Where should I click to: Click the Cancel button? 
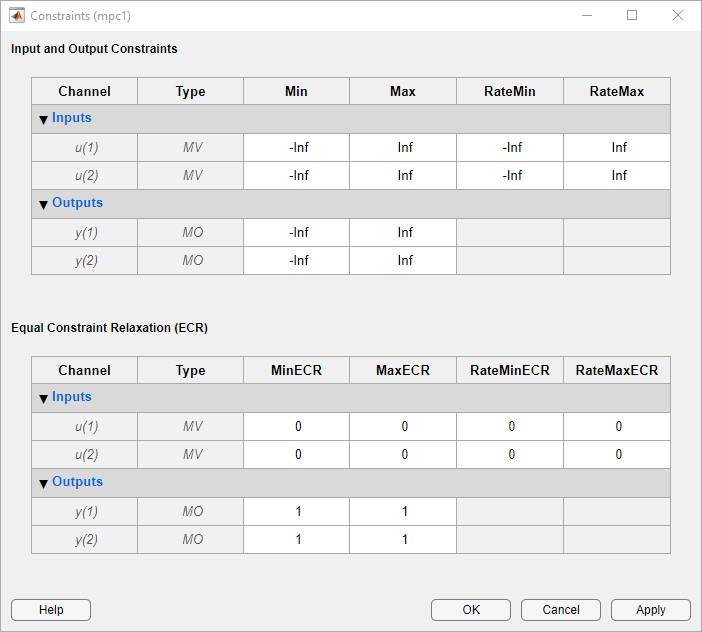point(561,610)
